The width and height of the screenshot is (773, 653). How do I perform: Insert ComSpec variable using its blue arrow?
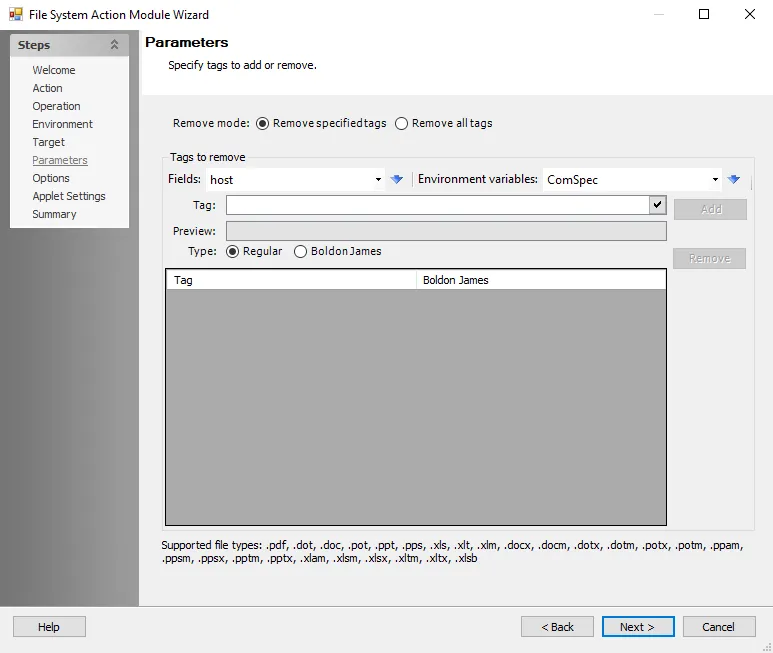coord(734,179)
